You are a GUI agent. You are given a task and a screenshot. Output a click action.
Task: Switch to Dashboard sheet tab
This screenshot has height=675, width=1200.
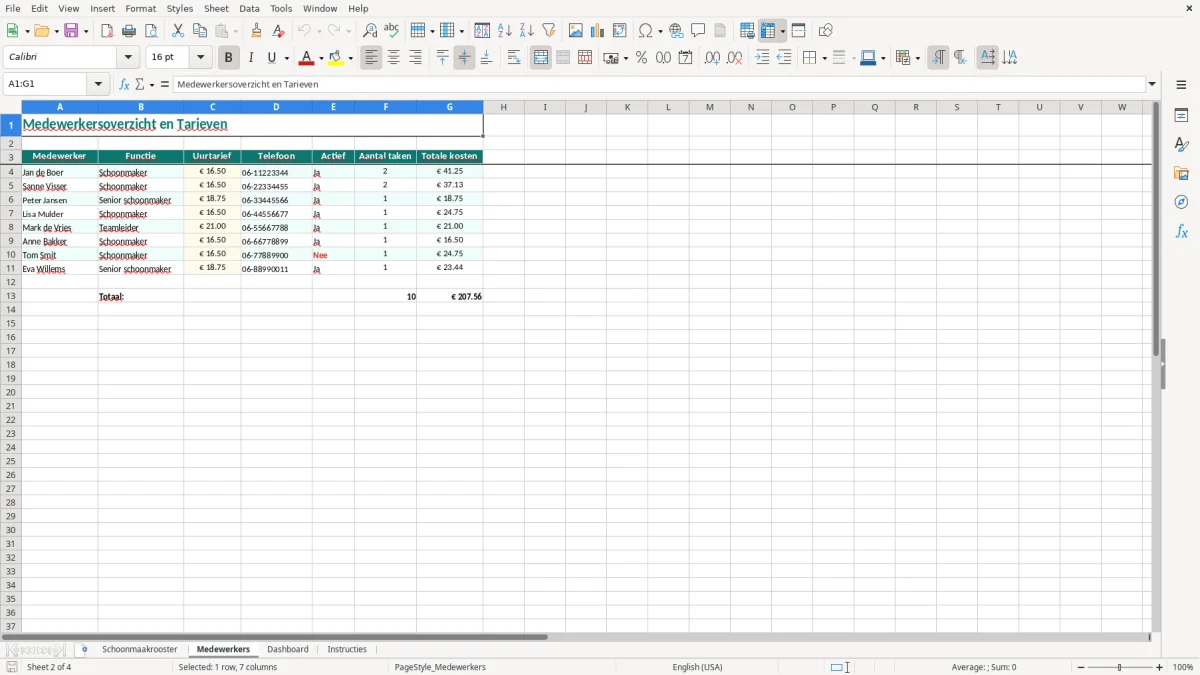[288, 650]
